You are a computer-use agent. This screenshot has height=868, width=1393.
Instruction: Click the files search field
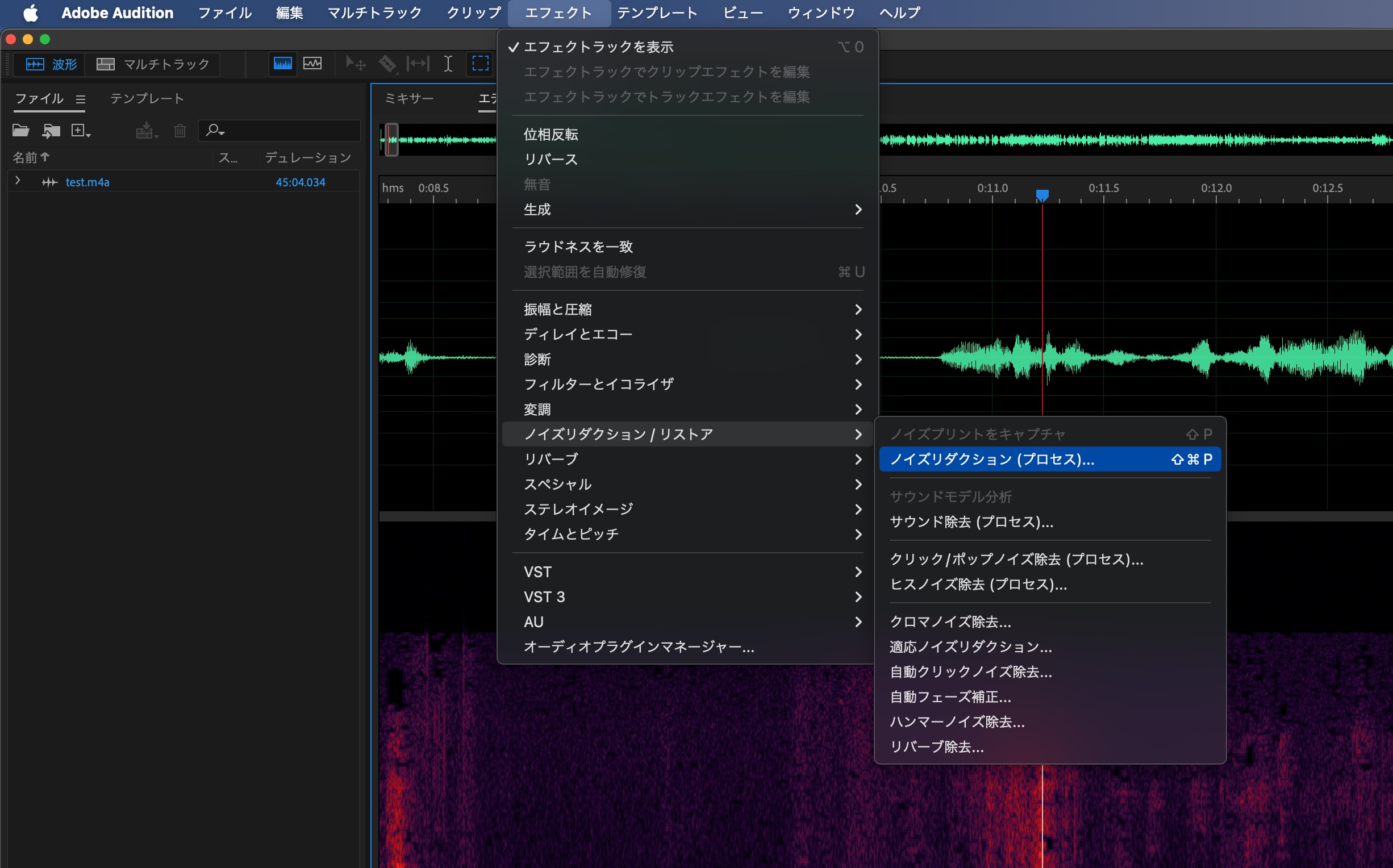click(x=280, y=131)
